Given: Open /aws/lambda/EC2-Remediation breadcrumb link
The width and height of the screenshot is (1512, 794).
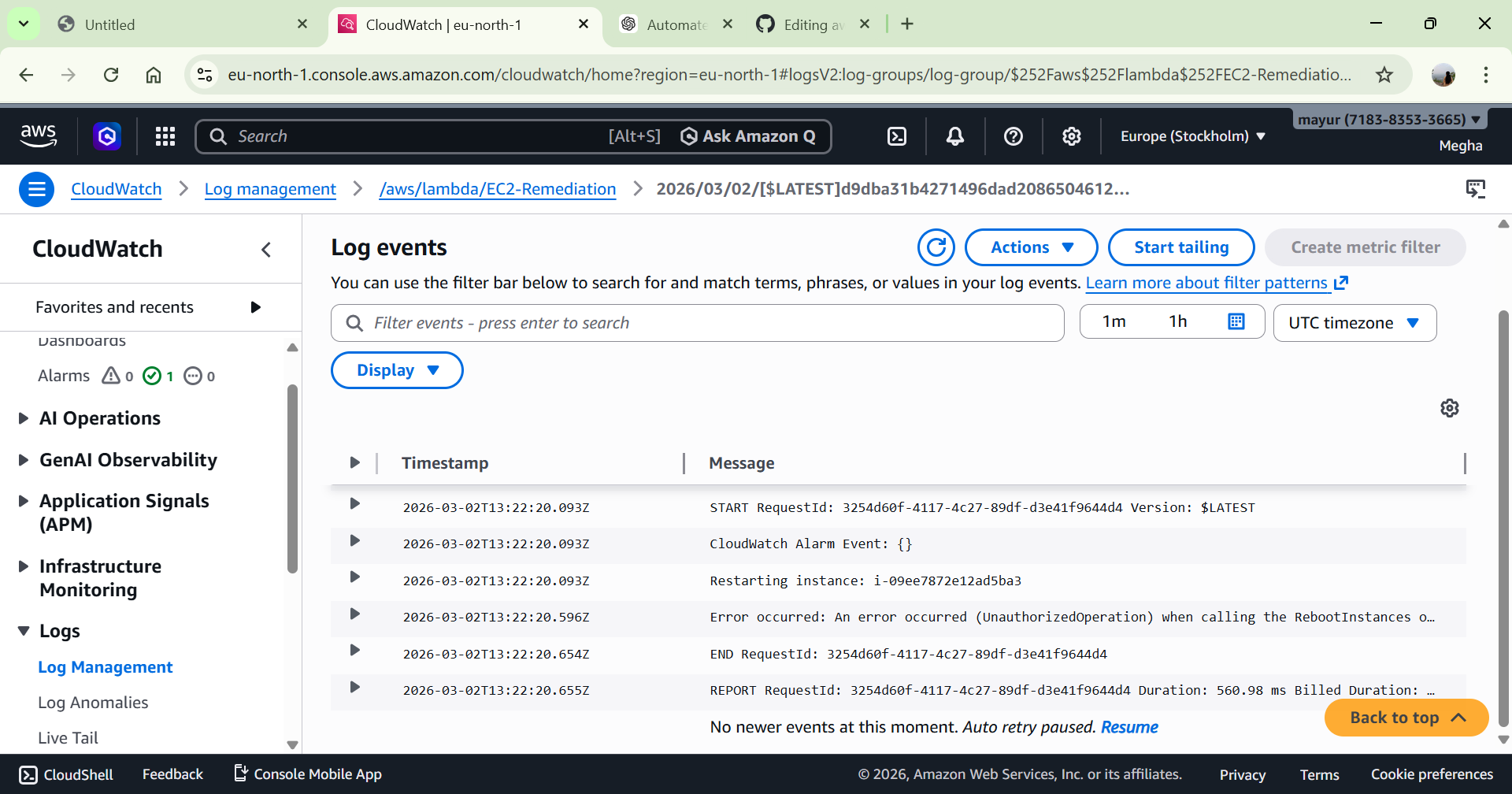Looking at the screenshot, I should 498,189.
